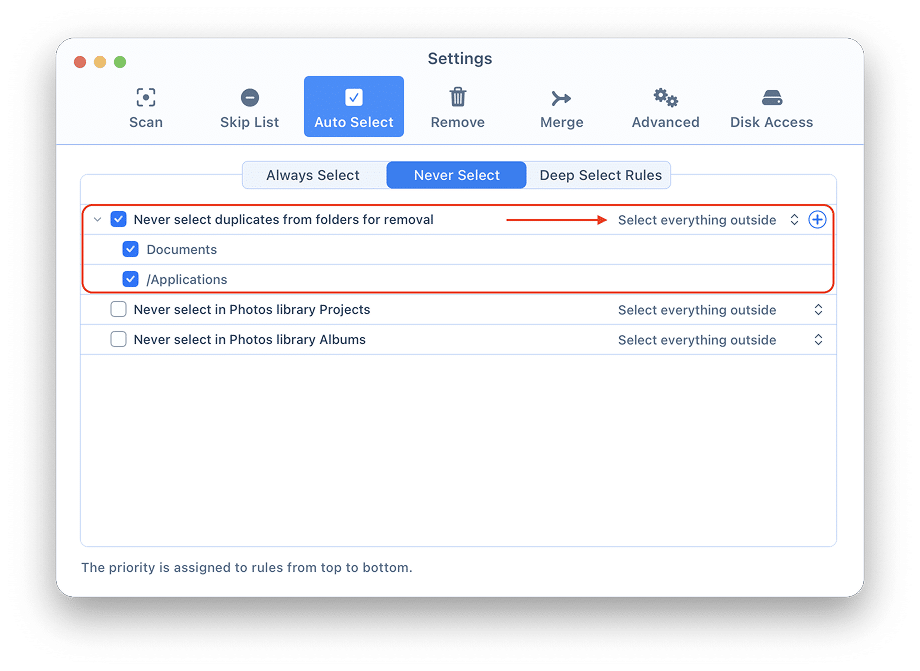Open the Skip List settings pane
The width and height of the screenshot is (920, 671).
click(x=250, y=107)
